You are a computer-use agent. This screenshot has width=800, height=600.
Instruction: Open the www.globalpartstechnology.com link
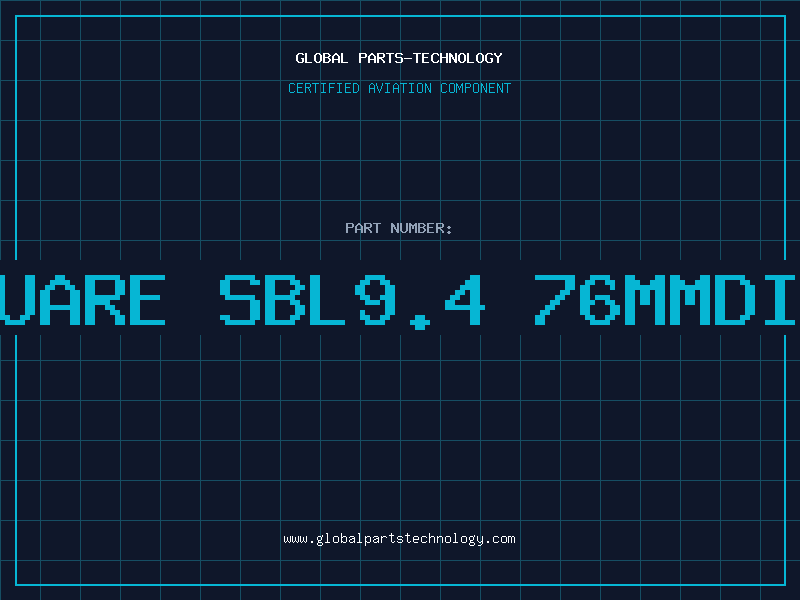[399, 539]
